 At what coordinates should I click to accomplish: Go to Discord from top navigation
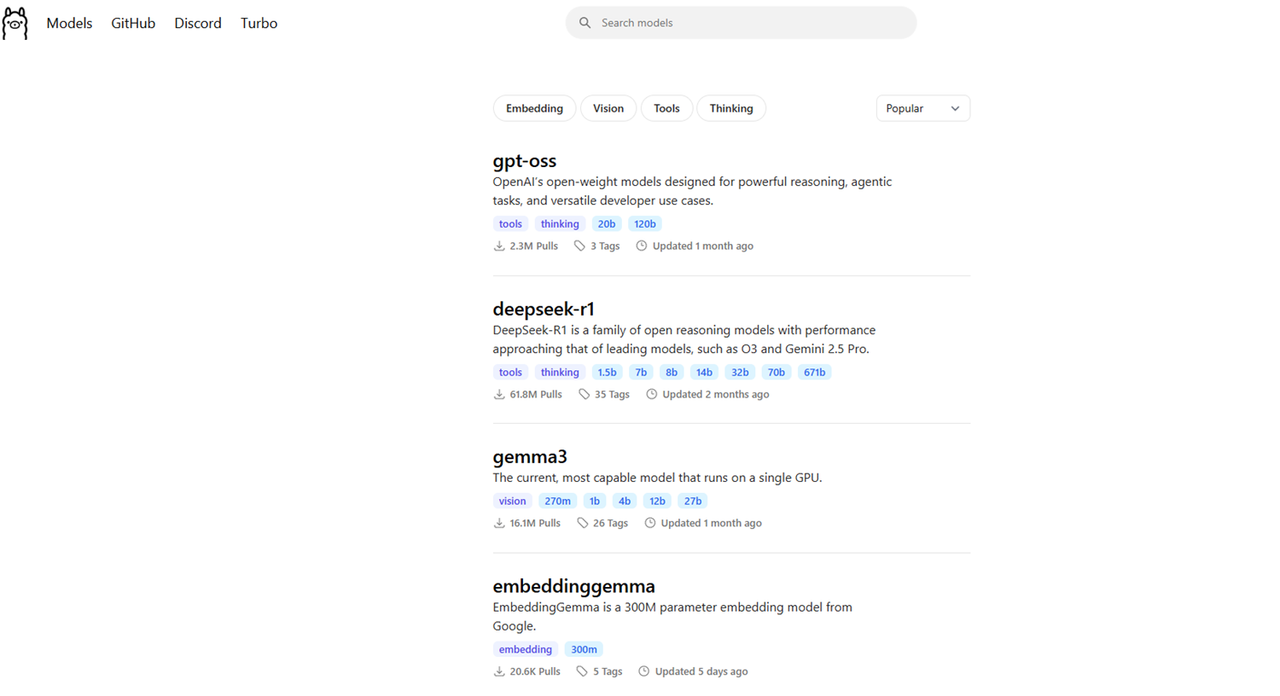tap(198, 23)
